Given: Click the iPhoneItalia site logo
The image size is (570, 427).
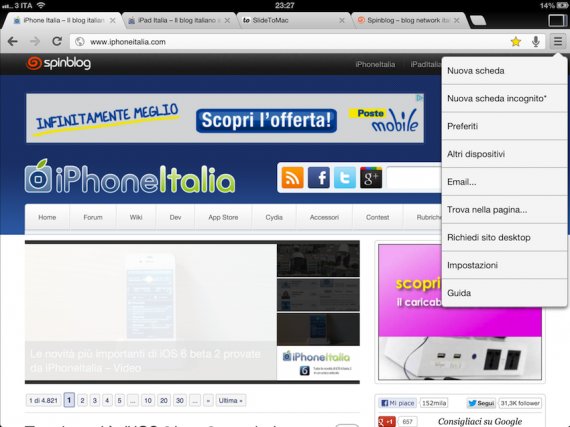Looking at the screenshot, I should click(x=130, y=177).
